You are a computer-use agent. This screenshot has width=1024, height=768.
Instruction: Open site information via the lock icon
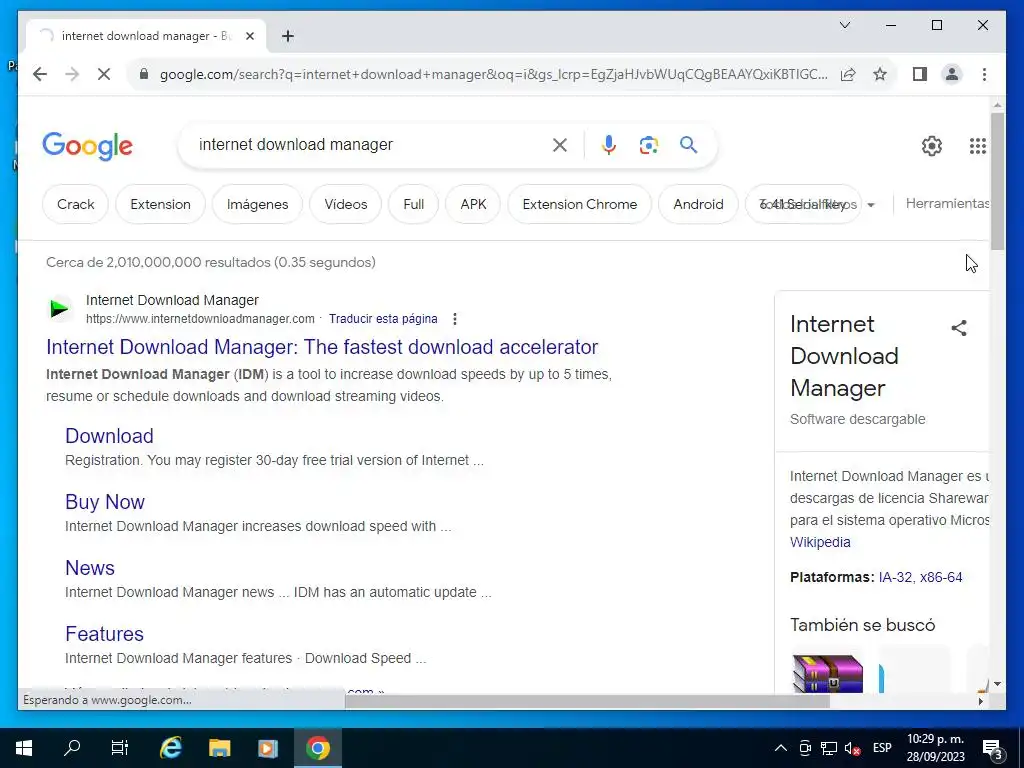pos(144,74)
